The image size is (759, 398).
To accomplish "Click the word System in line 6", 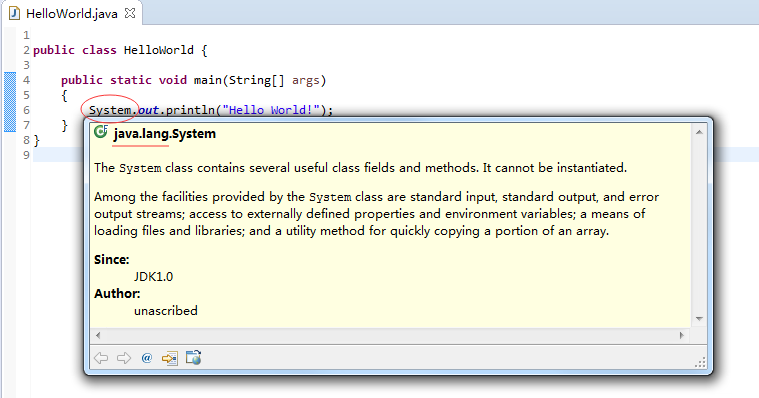I will click(x=110, y=110).
